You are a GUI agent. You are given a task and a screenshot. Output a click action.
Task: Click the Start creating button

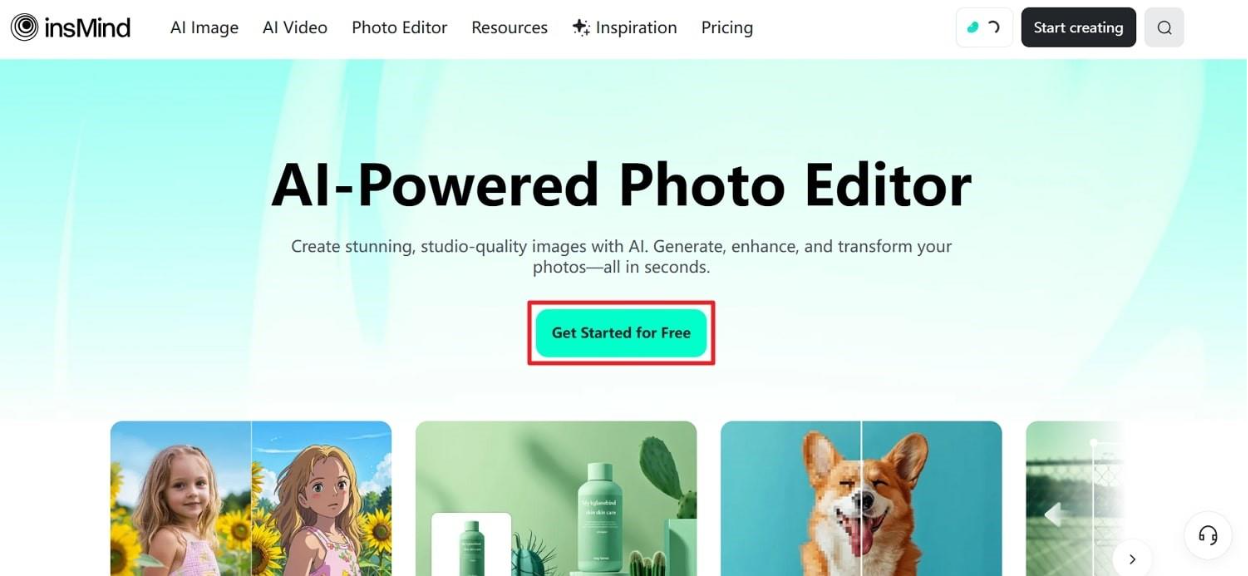tap(1078, 28)
